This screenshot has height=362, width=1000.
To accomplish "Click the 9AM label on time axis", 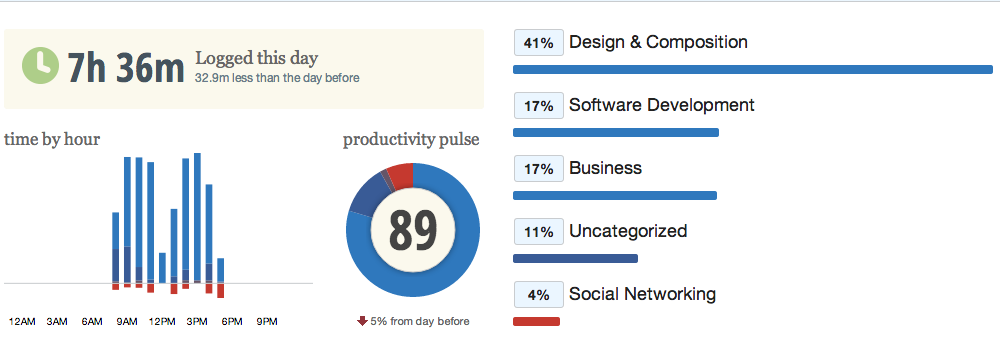I will click(127, 322).
